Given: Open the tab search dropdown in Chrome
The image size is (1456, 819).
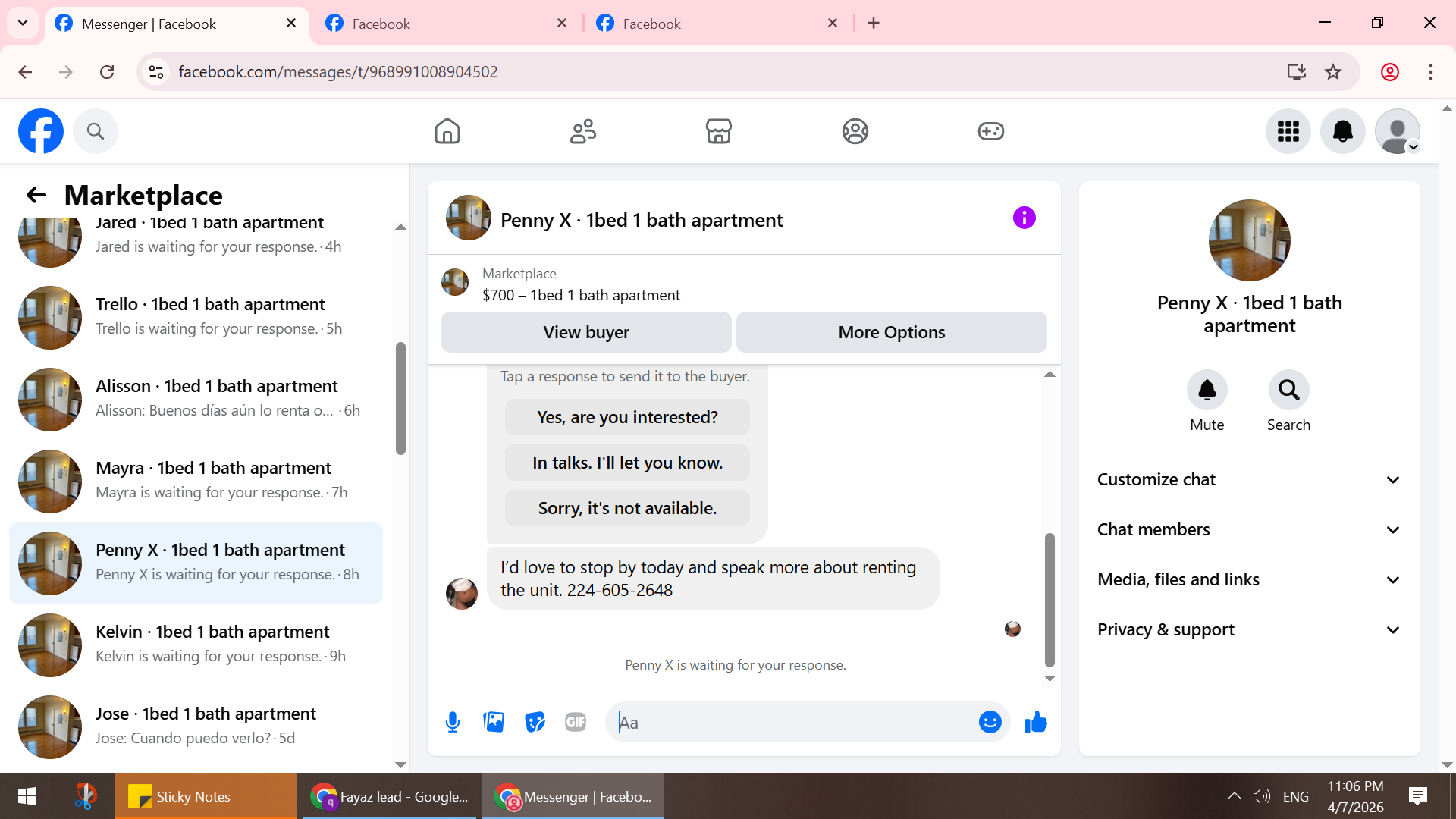Looking at the screenshot, I should point(23,23).
